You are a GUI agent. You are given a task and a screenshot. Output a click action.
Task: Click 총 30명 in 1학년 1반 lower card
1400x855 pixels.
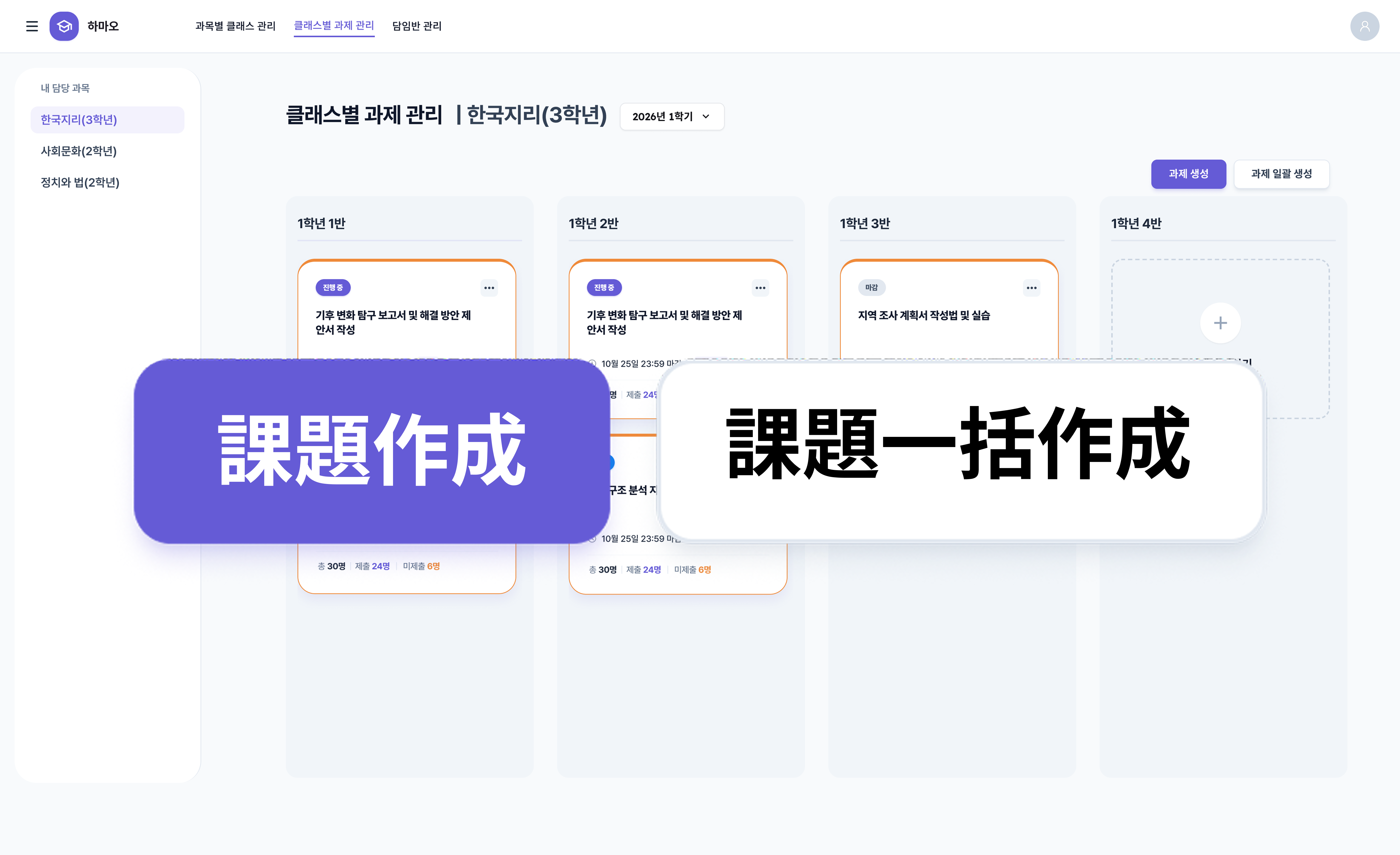[332, 566]
